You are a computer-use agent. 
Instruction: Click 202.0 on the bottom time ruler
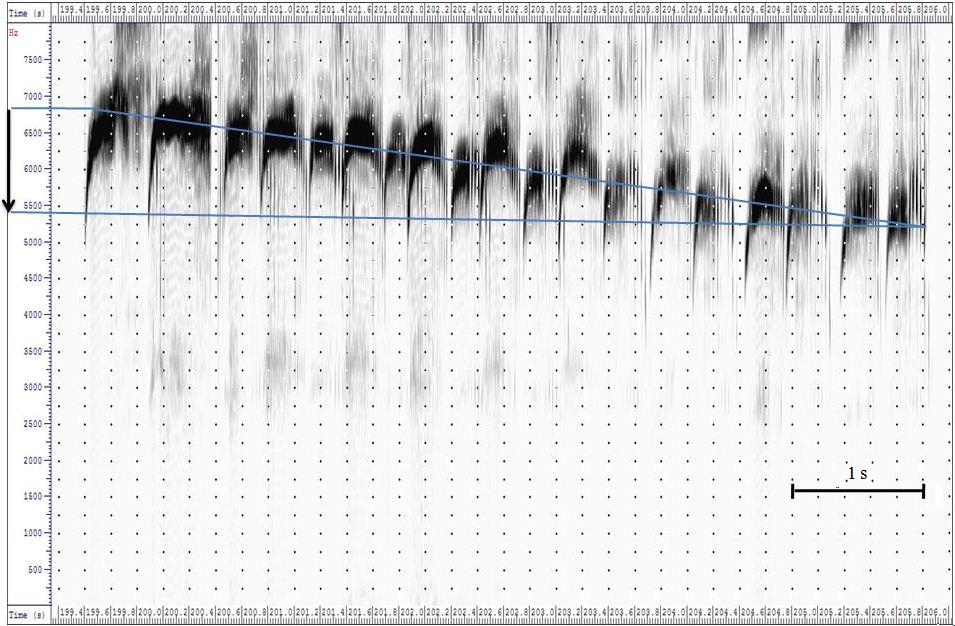pyautogui.click(x=411, y=614)
